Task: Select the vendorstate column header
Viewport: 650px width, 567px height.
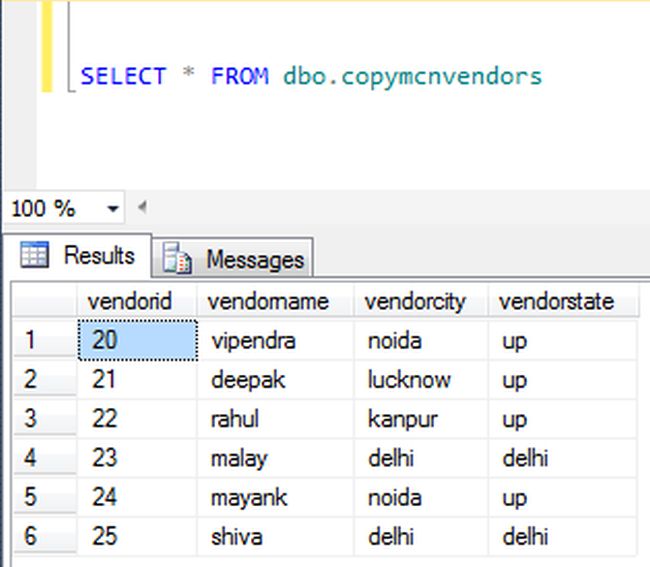Action: coord(563,301)
